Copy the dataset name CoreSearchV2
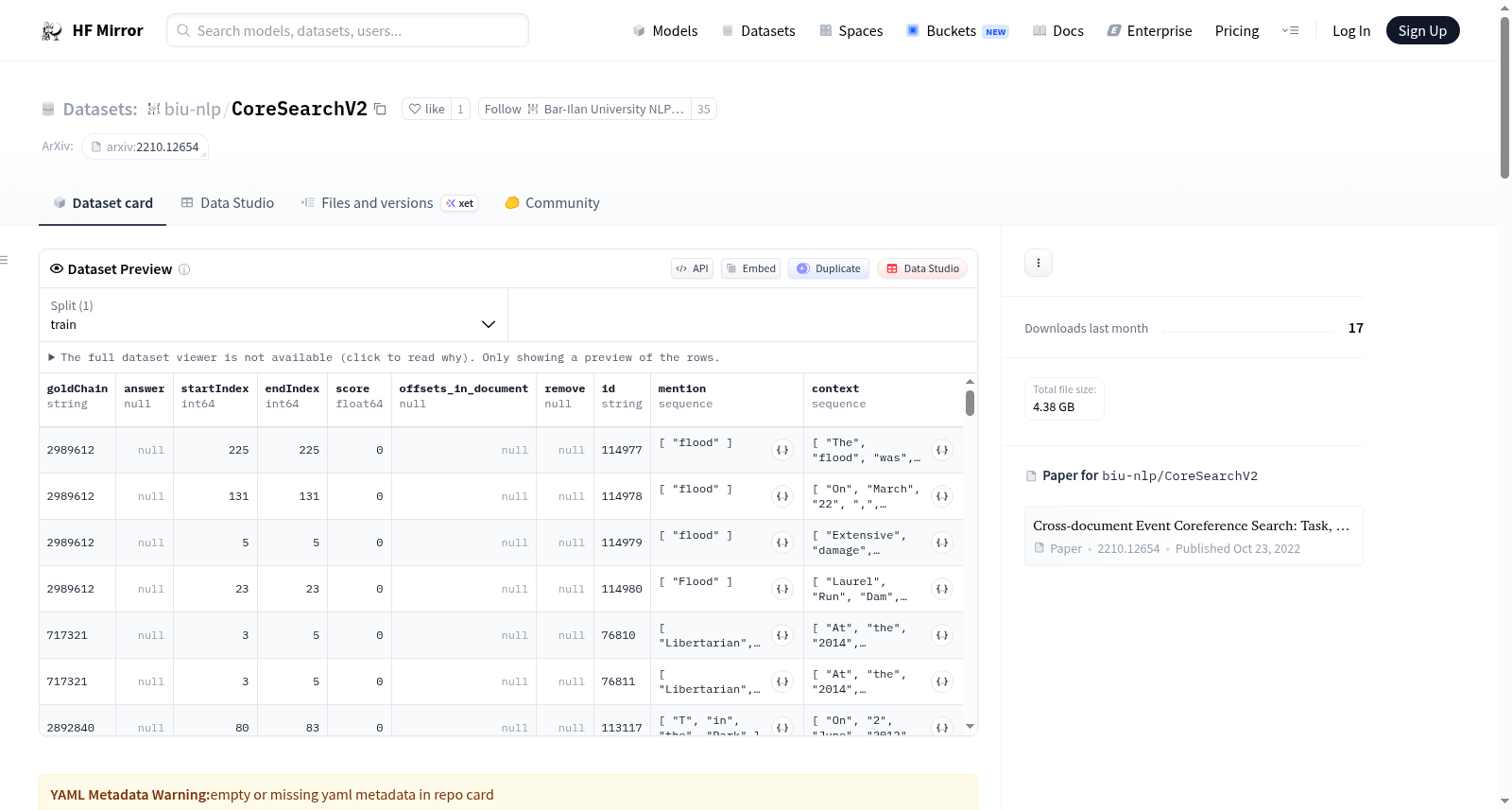 click(380, 109)
